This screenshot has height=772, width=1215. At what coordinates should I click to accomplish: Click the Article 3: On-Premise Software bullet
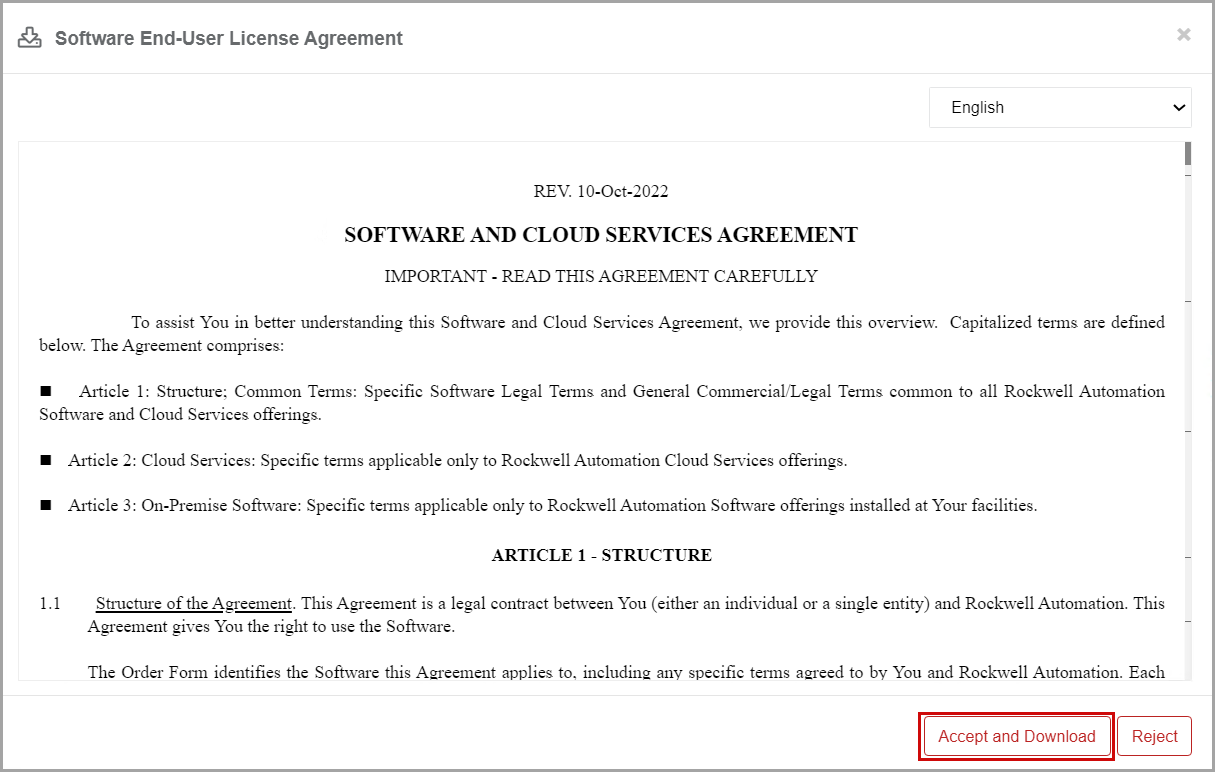click(x=538, y=506)
